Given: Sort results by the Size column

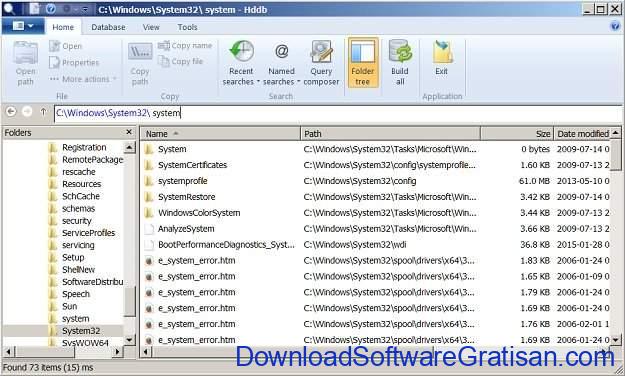Looking at the screenshot, I should pyautogui.click(x=517, y=134).
